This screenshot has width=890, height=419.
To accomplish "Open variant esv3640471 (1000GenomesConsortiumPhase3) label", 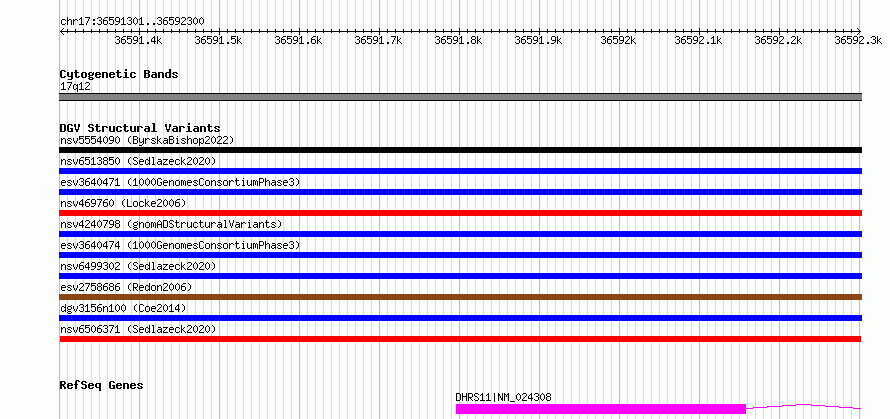I will (x=179, y=182).
